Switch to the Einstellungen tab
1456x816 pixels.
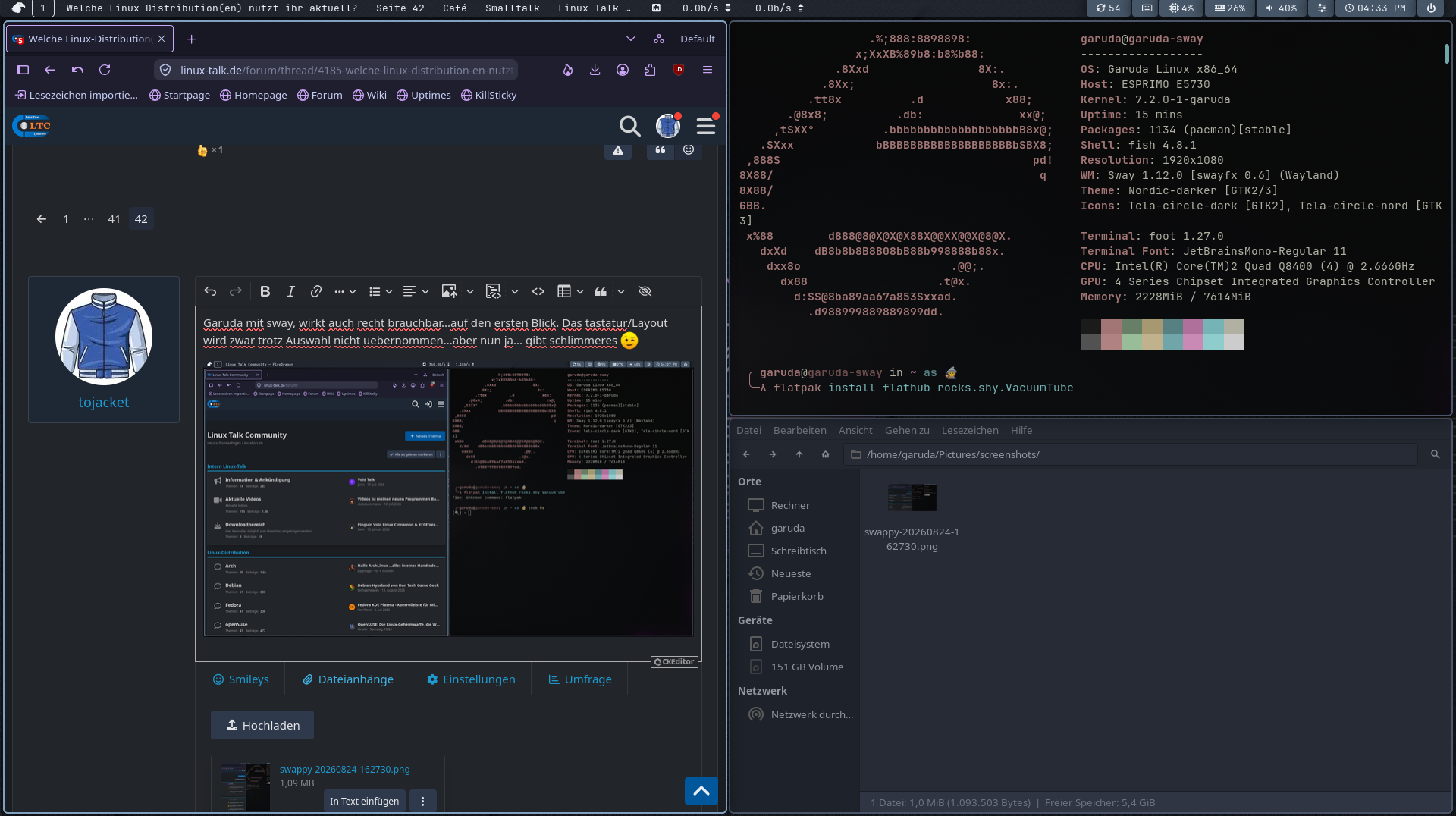471,679
